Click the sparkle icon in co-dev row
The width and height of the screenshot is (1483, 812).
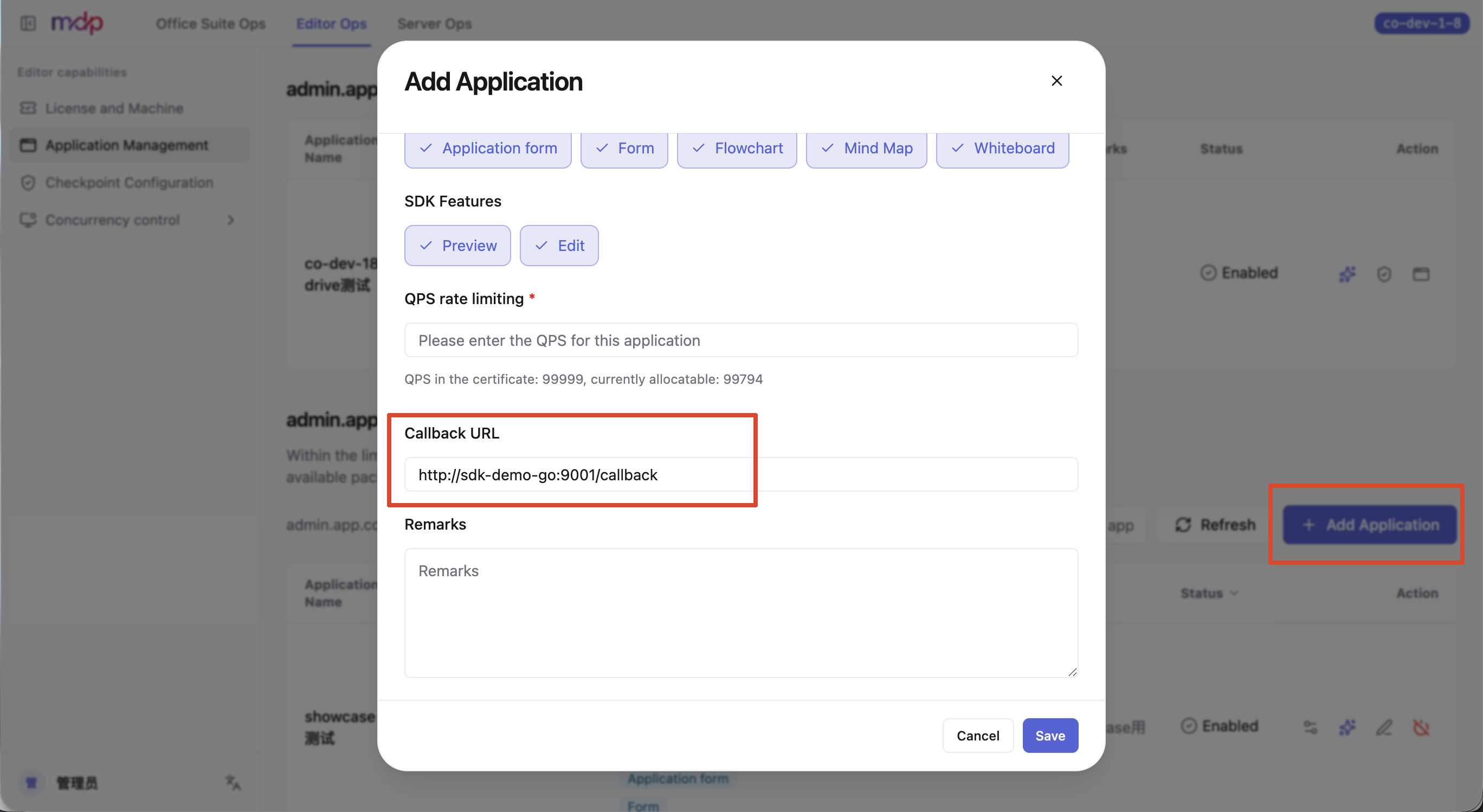coord(1347,274)
